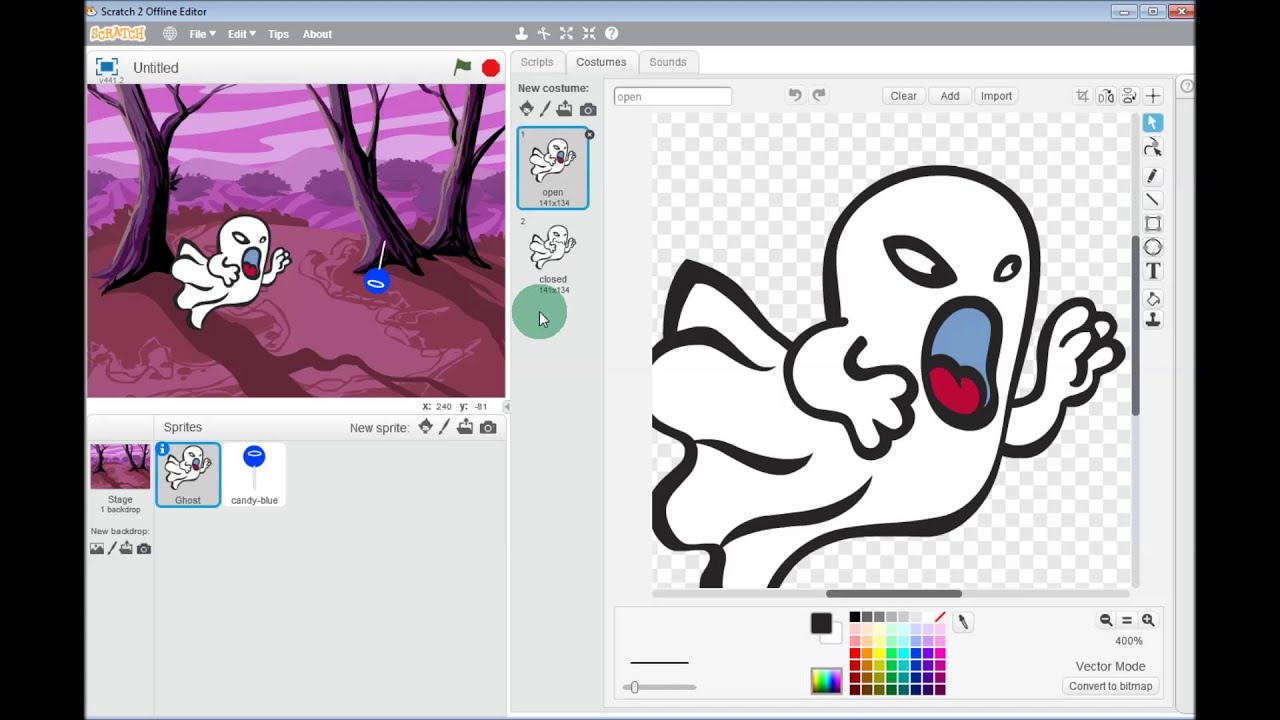
Task: Click the costume name field 'open'
Action: 672,97
